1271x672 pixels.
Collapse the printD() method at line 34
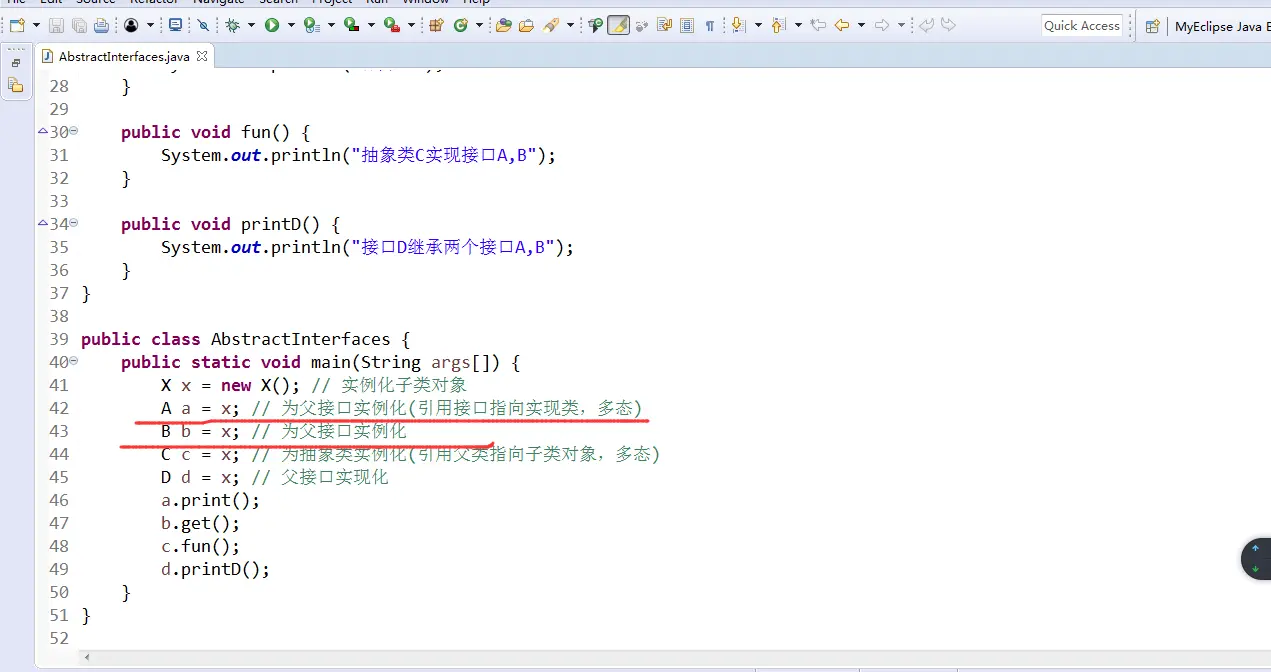coord(74,224)
